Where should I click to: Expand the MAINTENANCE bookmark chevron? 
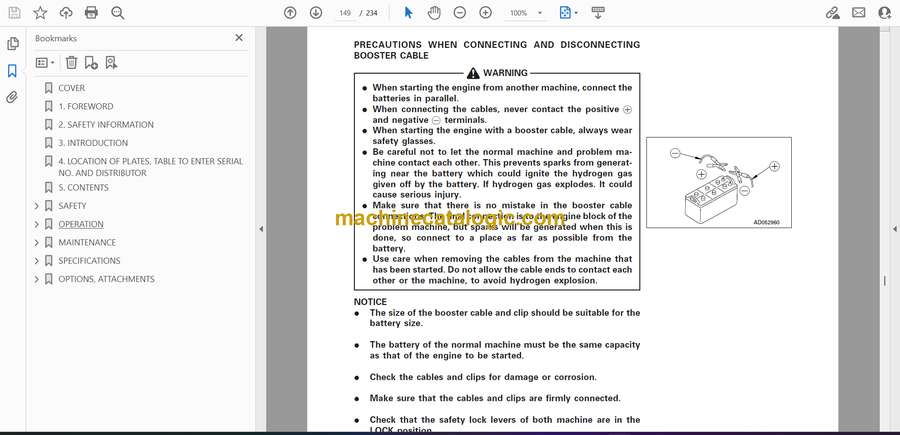[37, 243]
